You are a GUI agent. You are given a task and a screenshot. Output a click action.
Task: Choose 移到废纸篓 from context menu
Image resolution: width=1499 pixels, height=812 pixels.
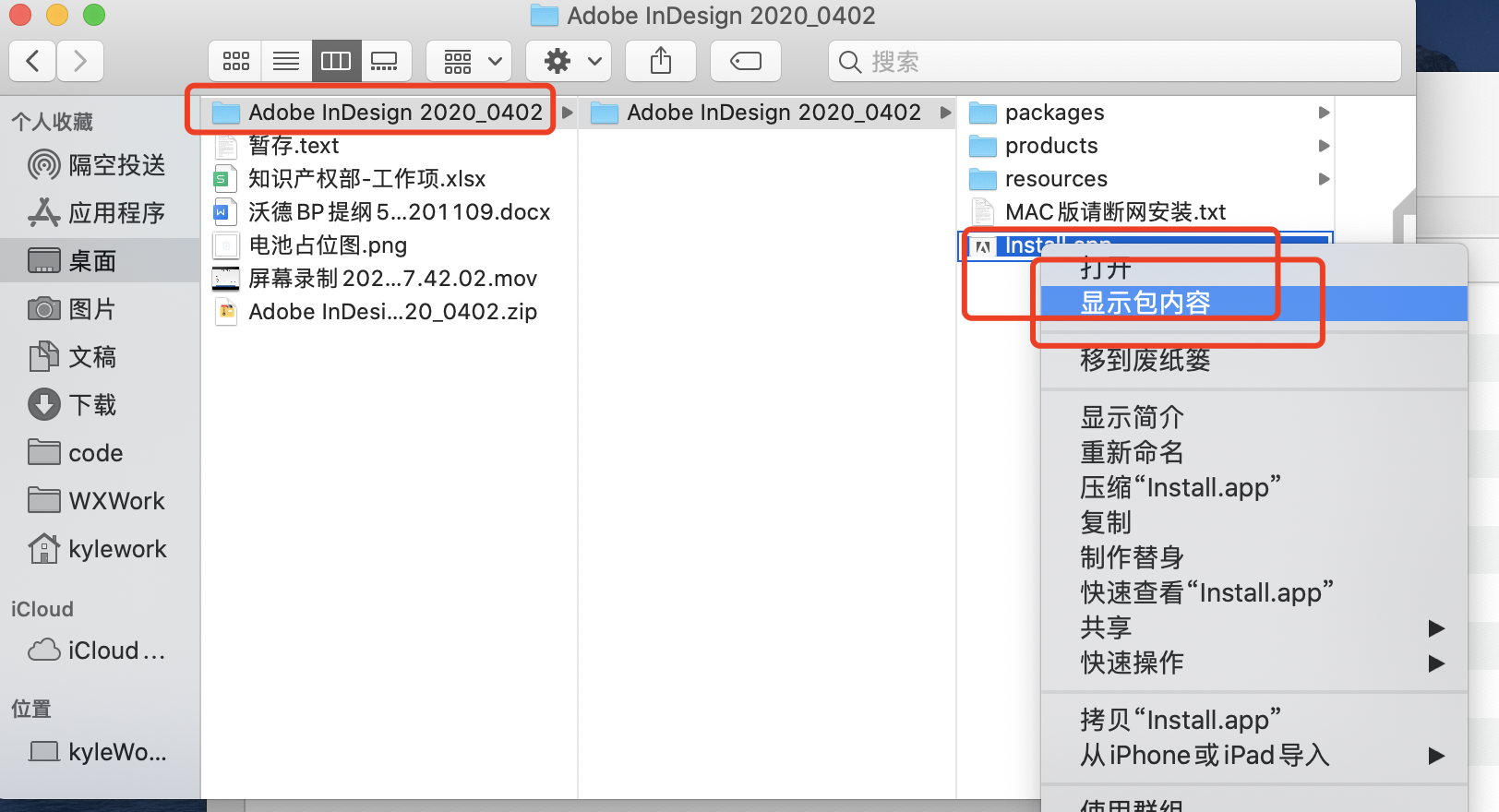(1253, 360)
